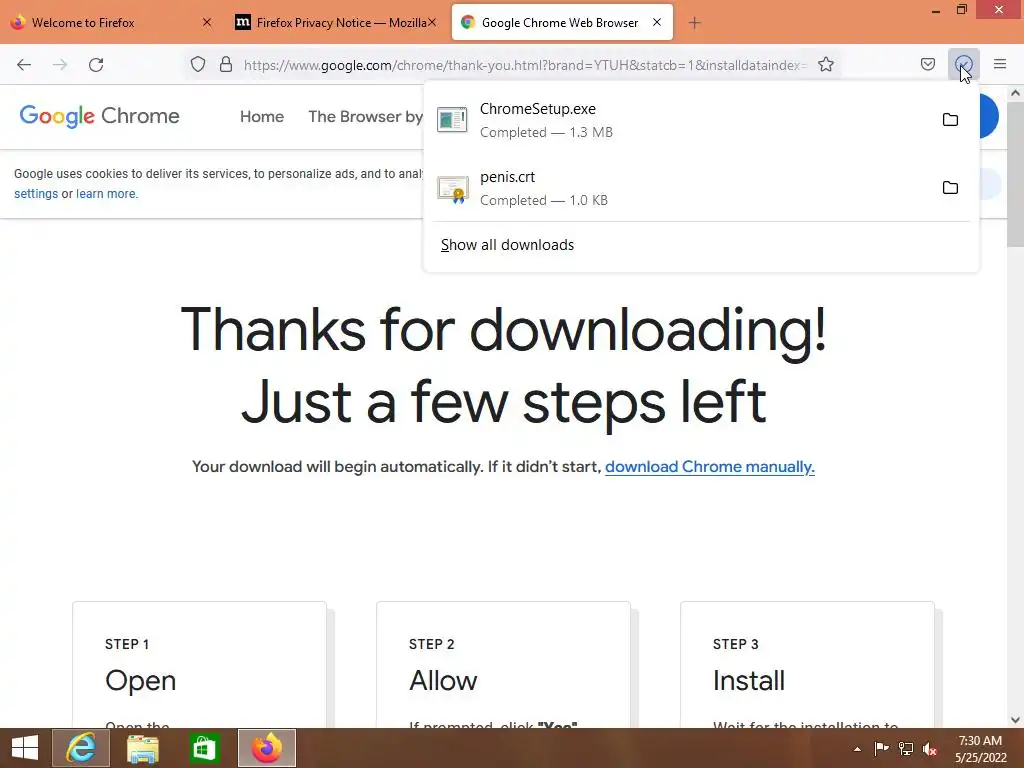Click the muted volume tray icon

coord(930,748)
